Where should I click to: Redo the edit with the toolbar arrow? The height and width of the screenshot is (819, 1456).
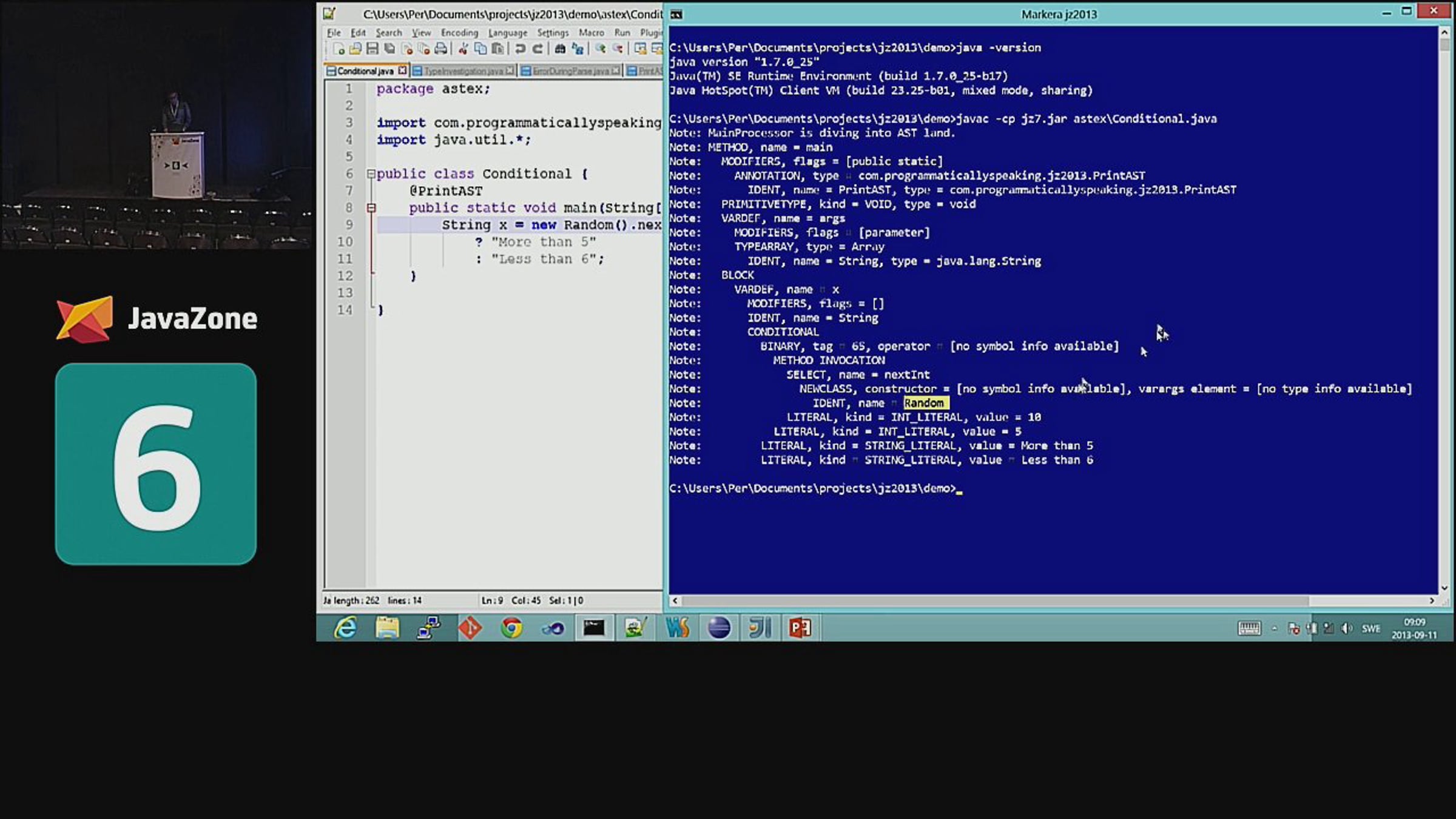point(538,49)
